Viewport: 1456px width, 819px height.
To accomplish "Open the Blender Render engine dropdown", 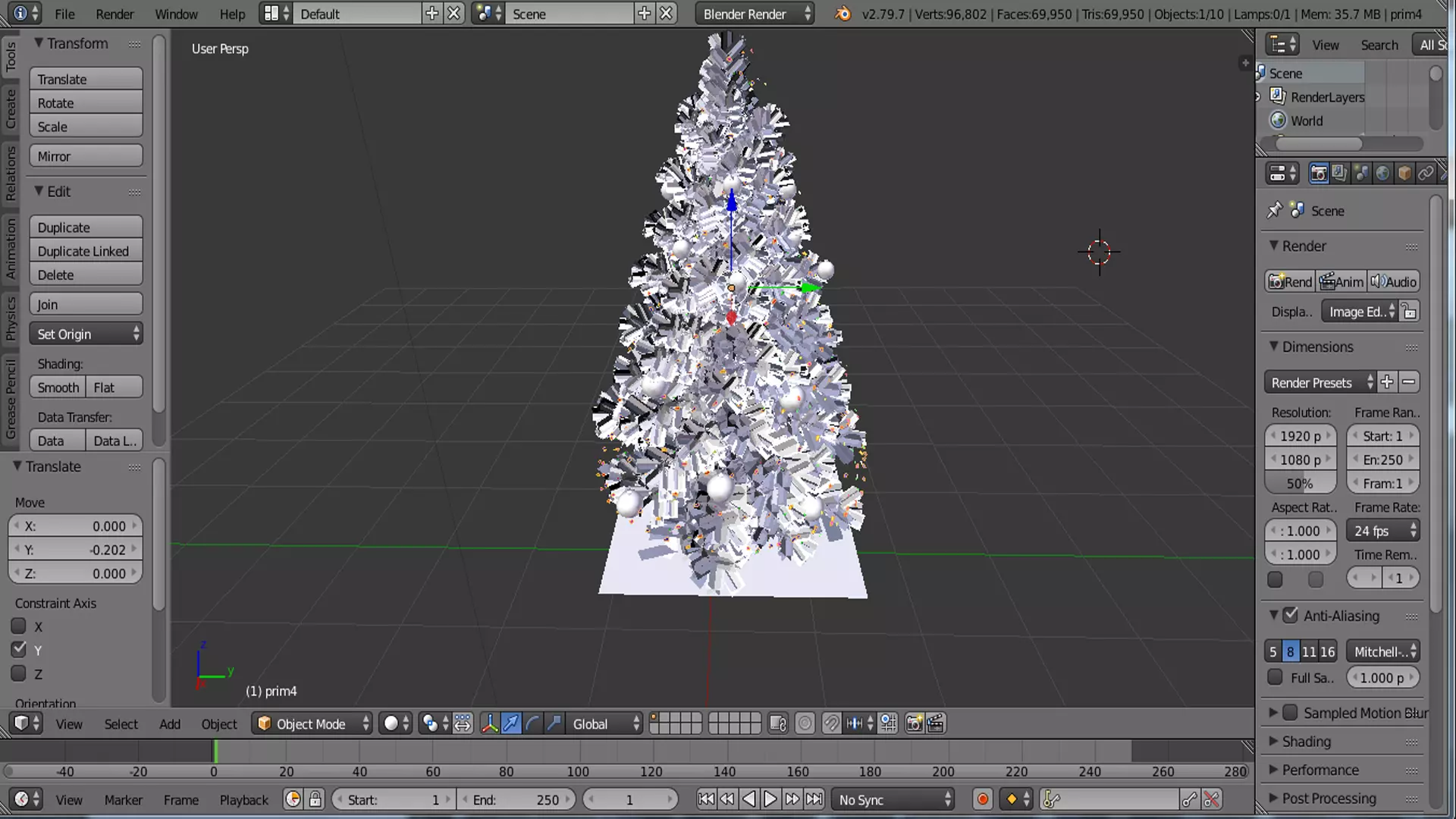I will click(x=755, y=14).
